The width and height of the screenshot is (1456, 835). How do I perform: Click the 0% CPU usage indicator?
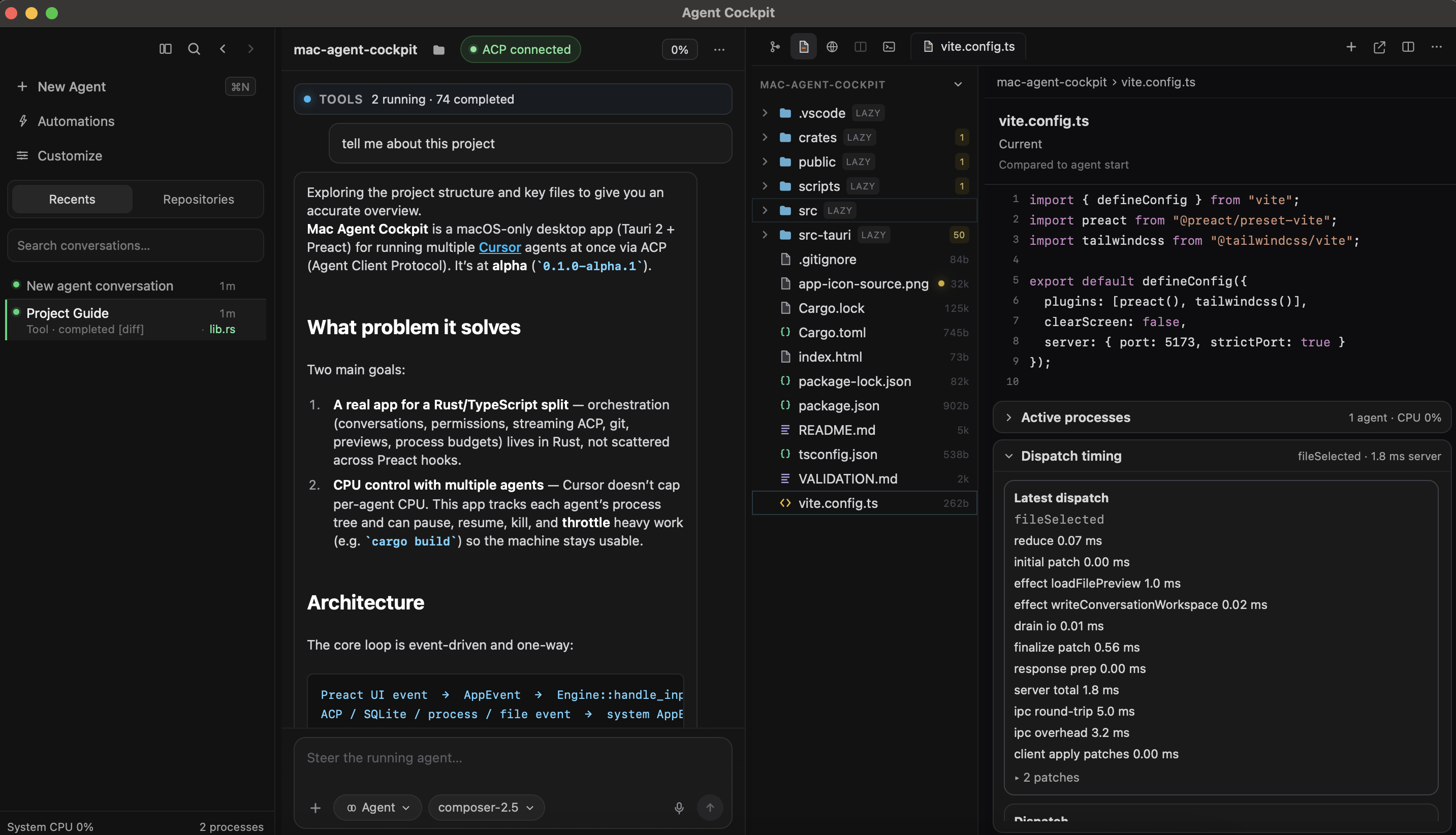point(680,50)
